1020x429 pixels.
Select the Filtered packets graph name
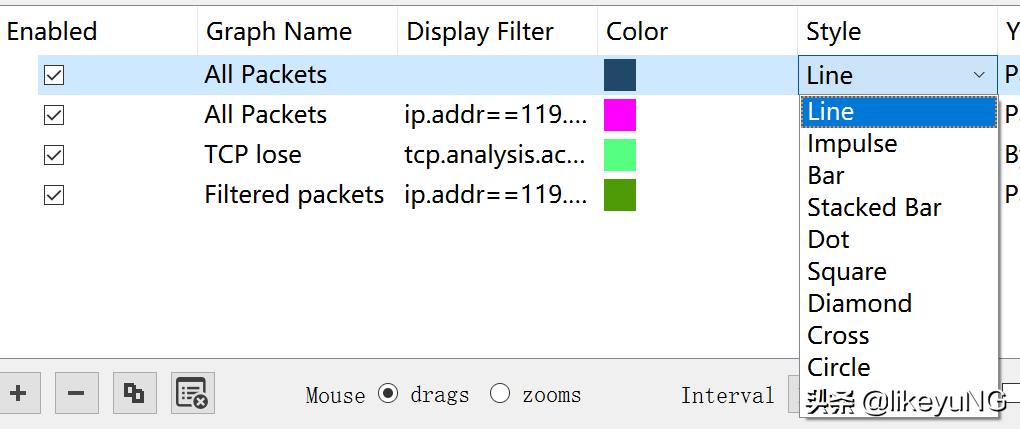[294, 195]
